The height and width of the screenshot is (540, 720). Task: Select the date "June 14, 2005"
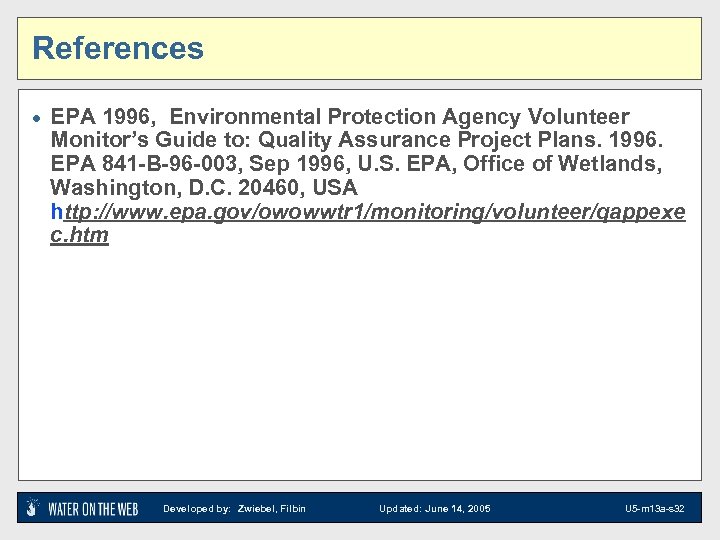[x=458, y=509]
